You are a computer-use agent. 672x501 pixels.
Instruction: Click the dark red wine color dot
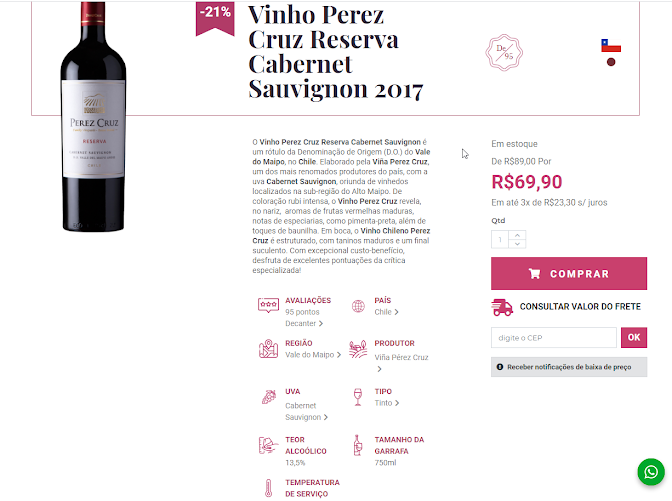(611, 62)
